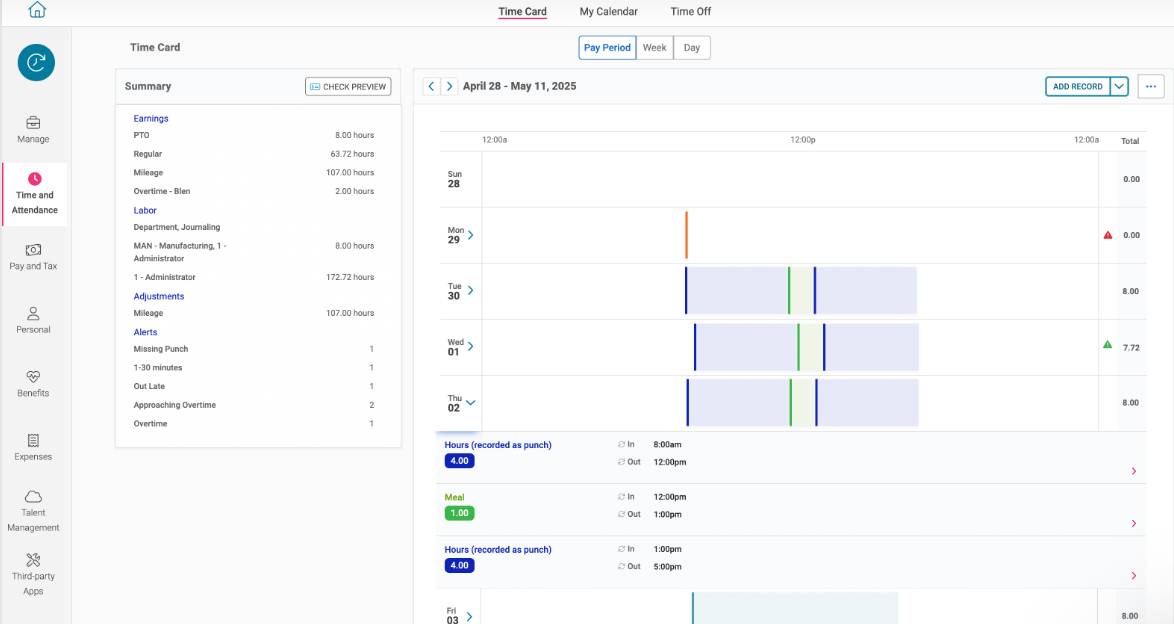The image size is (1174, 624).
Task: Open the Benefits heart icon
Action: [x=33, y=377]
